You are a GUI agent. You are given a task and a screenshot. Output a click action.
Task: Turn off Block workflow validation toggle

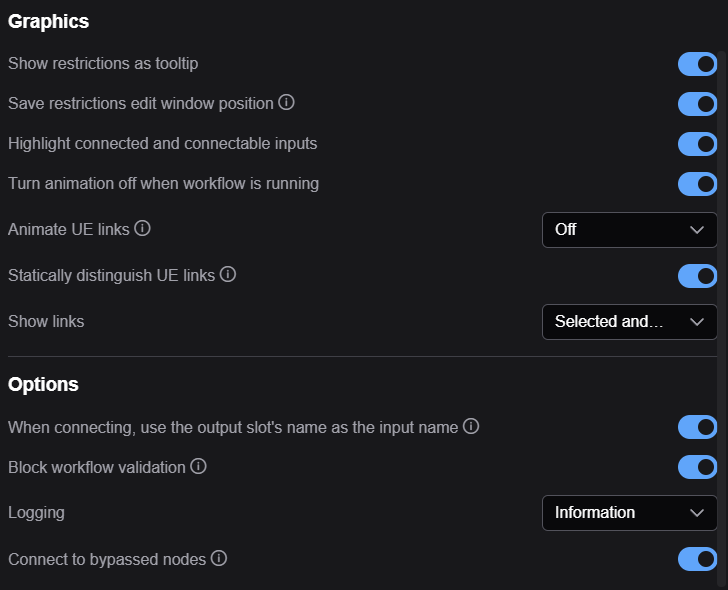[x=697, y=467]
